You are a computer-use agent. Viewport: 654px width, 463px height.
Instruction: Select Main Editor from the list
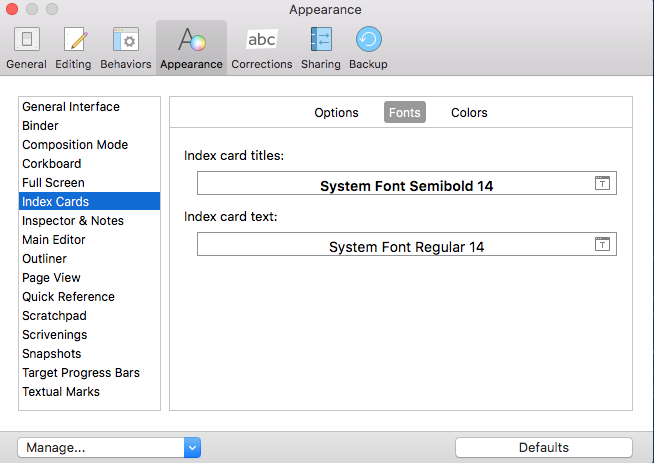pos(54,240)
